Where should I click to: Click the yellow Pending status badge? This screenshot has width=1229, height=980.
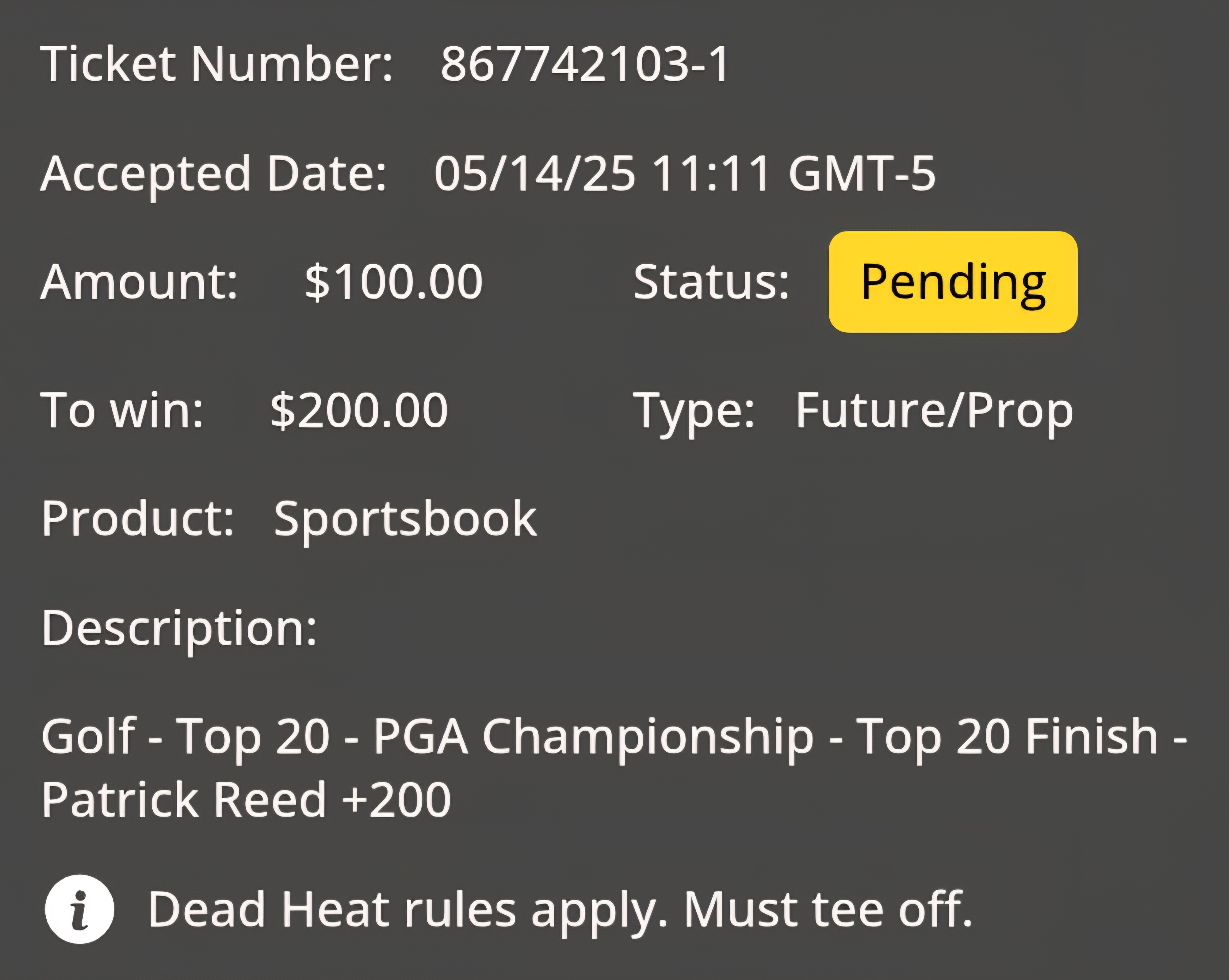(x=953, y=282)
